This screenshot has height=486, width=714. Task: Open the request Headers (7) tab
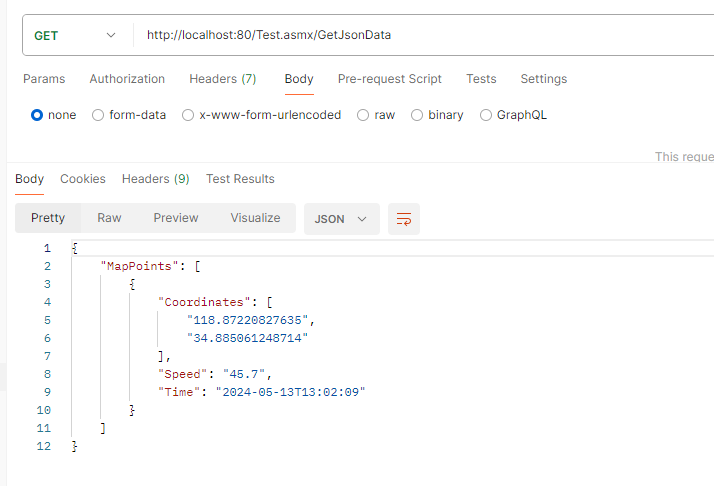(x=222, y=79)
